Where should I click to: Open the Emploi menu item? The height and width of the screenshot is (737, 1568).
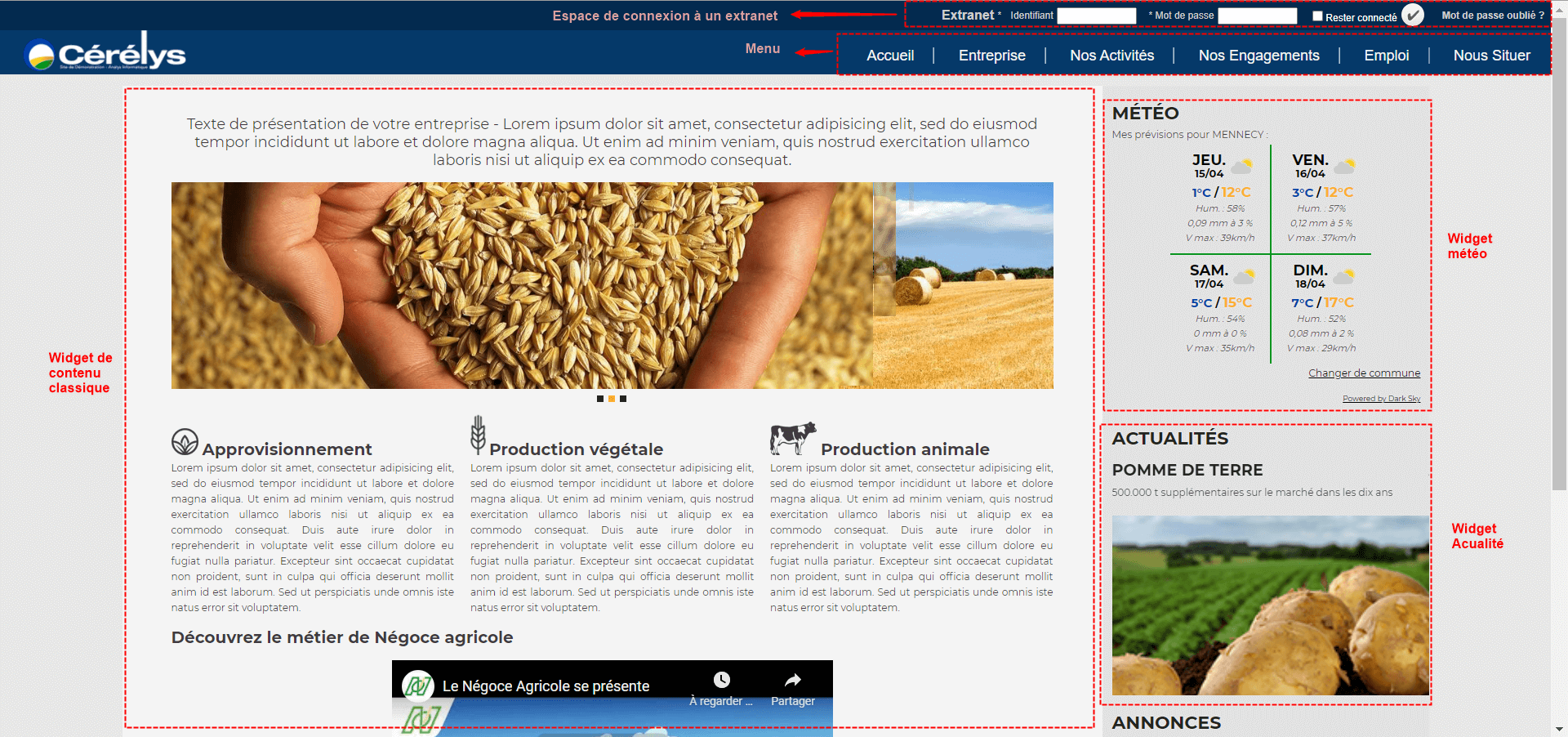click(x=1386, y=56)
